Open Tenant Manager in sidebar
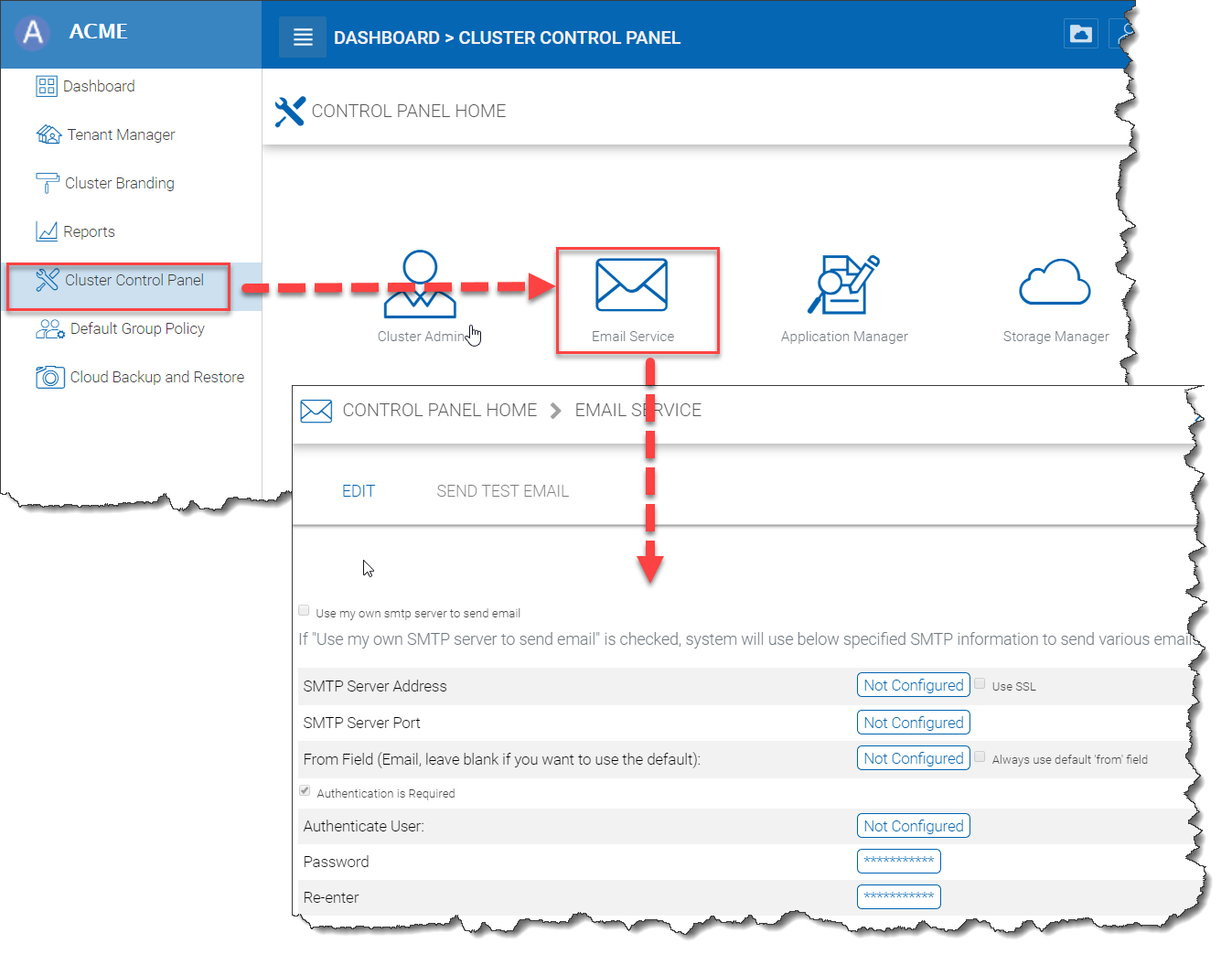The image size is (1232, 954). 121,134
